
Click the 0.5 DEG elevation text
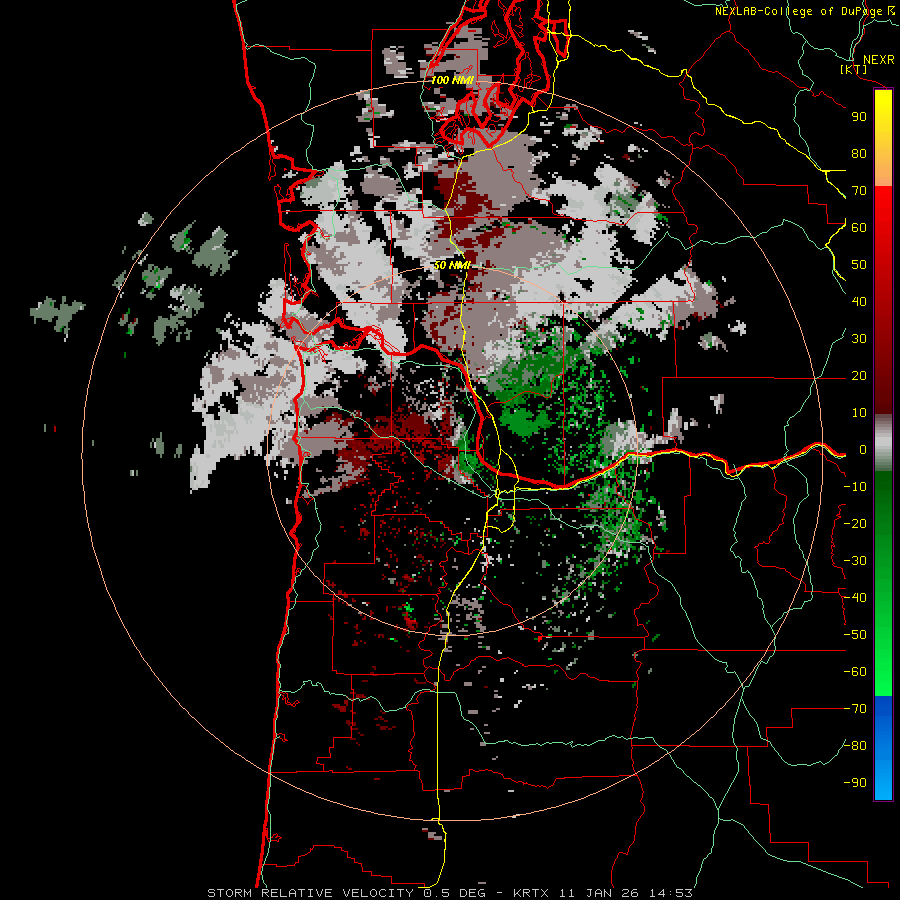click(x=455, y=893)
